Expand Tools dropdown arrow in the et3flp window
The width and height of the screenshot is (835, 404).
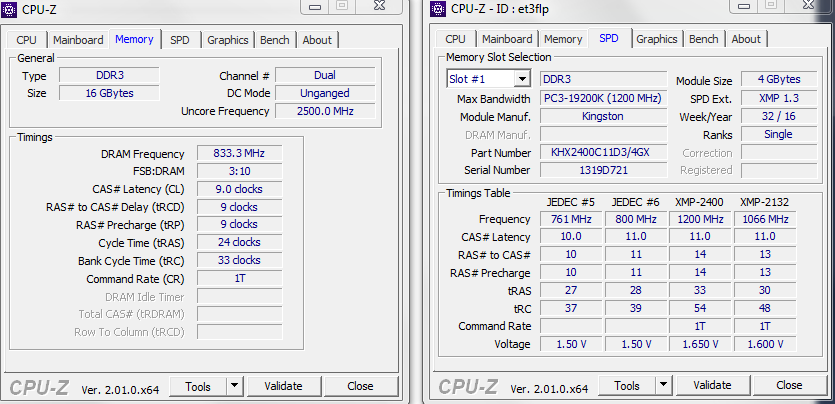[x=664, y=385]
